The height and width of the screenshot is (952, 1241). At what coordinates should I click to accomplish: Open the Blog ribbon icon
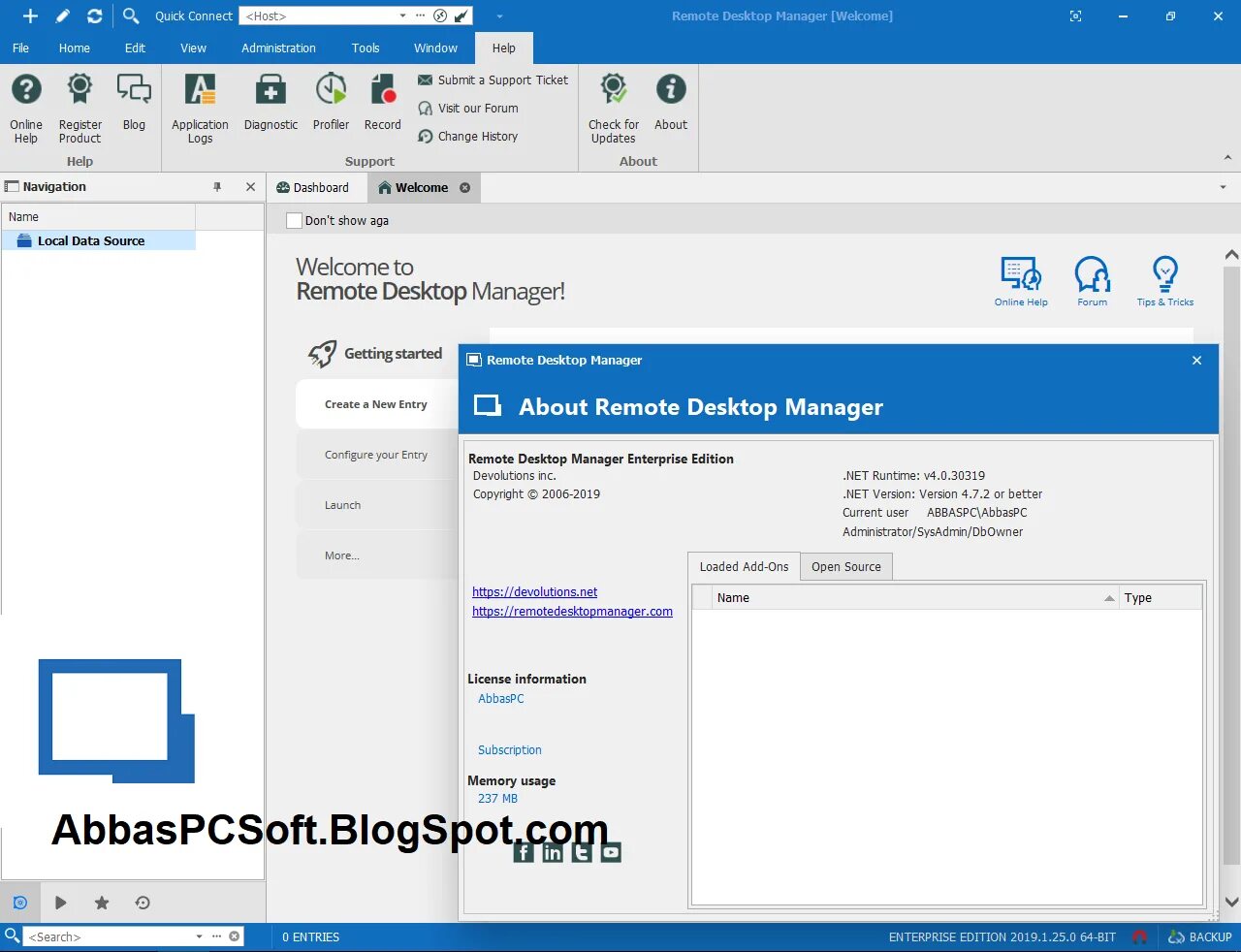(x=134, y=103)
